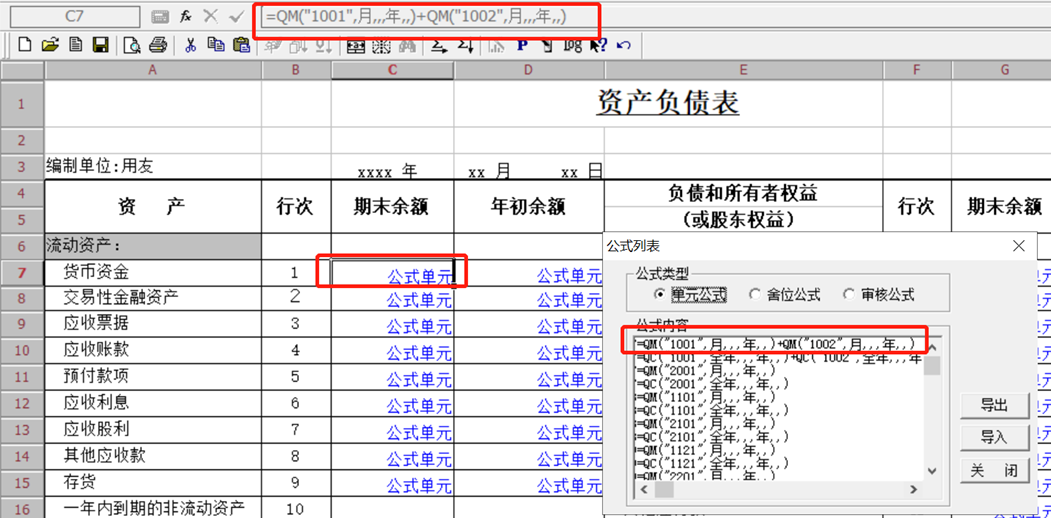Select the 舍位公式 radio button
Viewport: 1051px width, 518px height.
[784, 294]
